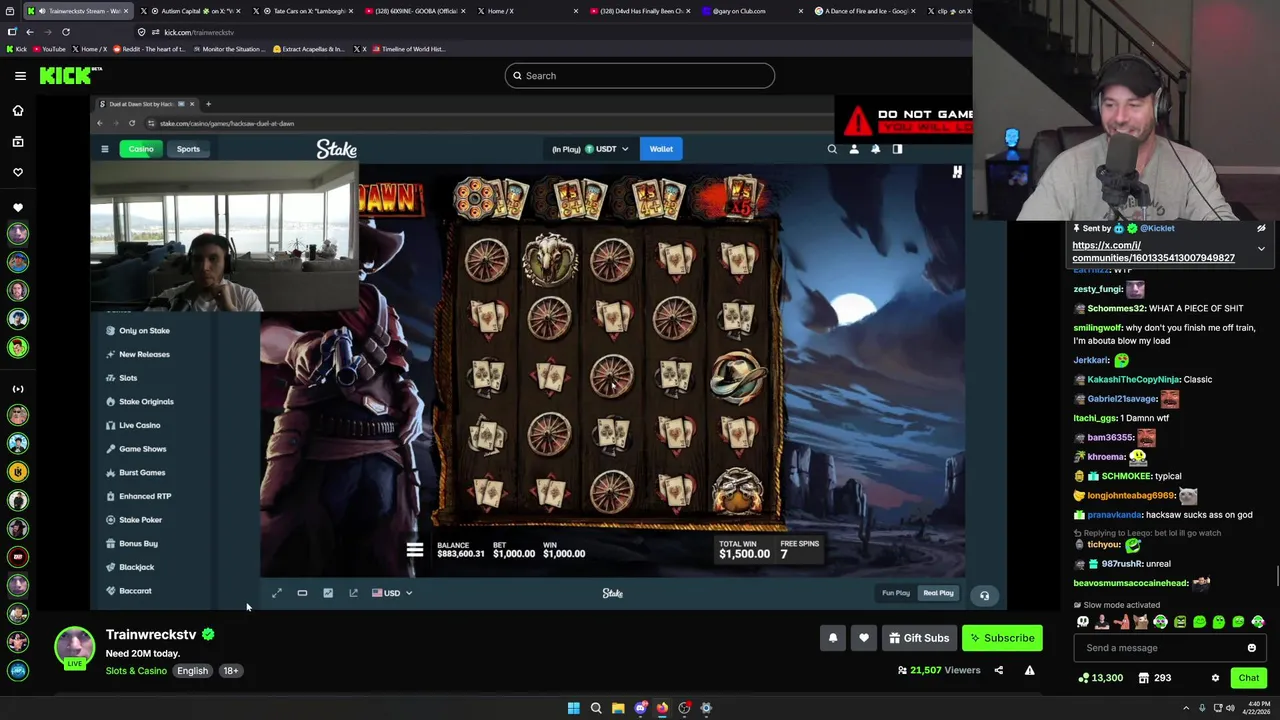Click the browser back arrow
Image resolution: width=1280 pixels, height=720 pixels.
point(30,32)
